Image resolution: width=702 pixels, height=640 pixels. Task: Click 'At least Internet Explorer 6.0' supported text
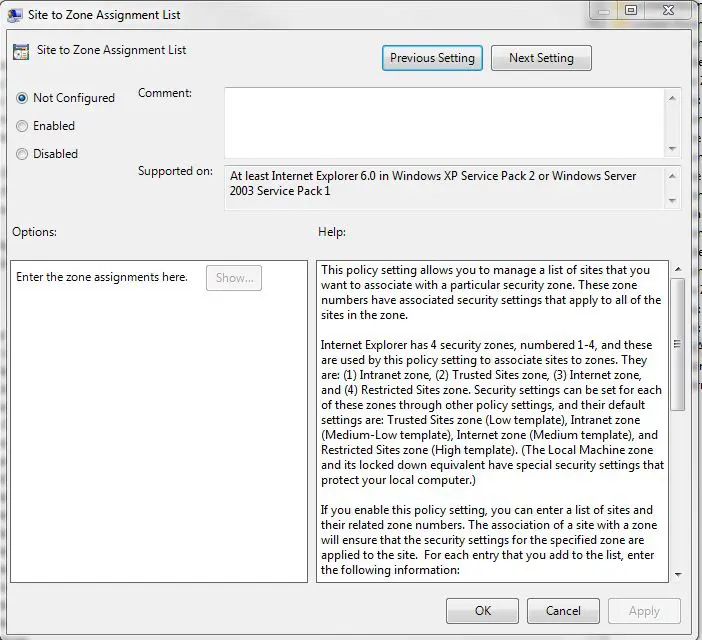pyautogui.click(x=433, y=183)
